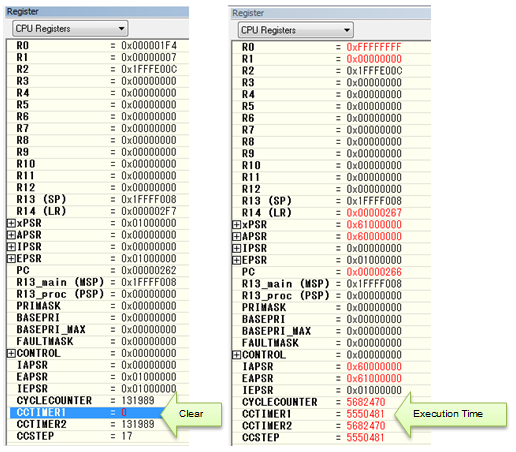516x452 pixels.
Task: Click CCTIMER1 value 0 in left panel
Action: (124, 413)
